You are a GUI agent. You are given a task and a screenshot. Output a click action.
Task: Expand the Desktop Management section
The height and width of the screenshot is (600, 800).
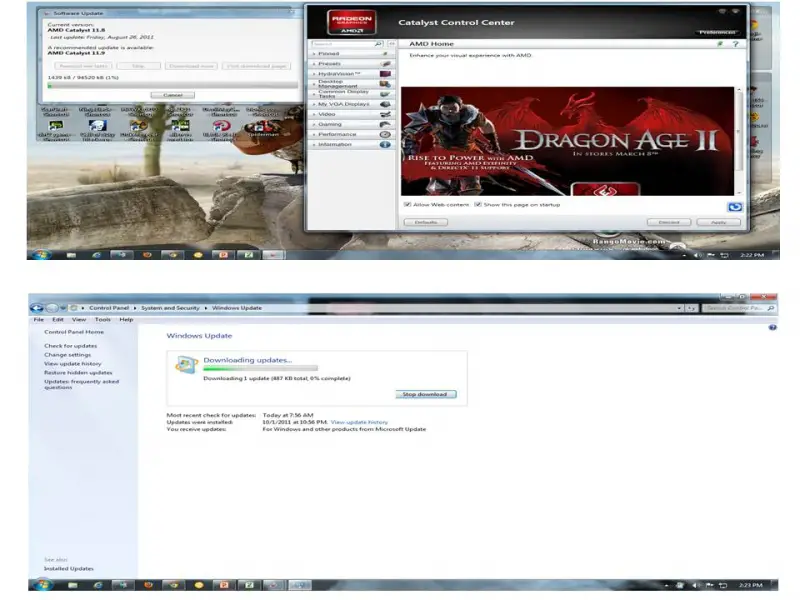[351, 84]
